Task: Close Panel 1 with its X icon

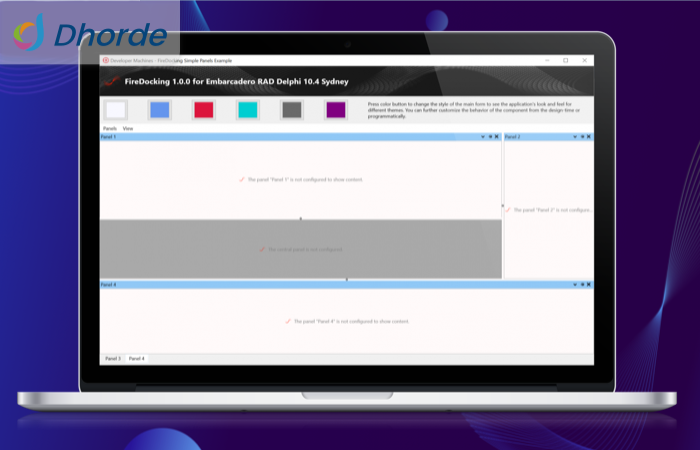Action: coord(497,136)
